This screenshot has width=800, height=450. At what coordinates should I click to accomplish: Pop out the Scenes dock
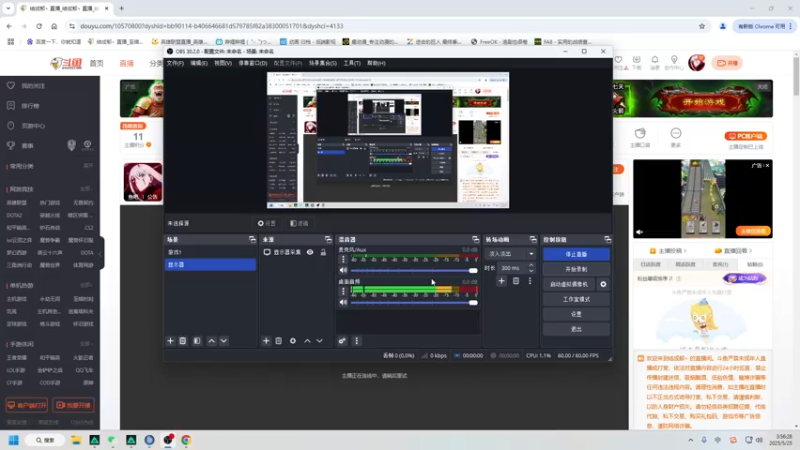(252, 239)
